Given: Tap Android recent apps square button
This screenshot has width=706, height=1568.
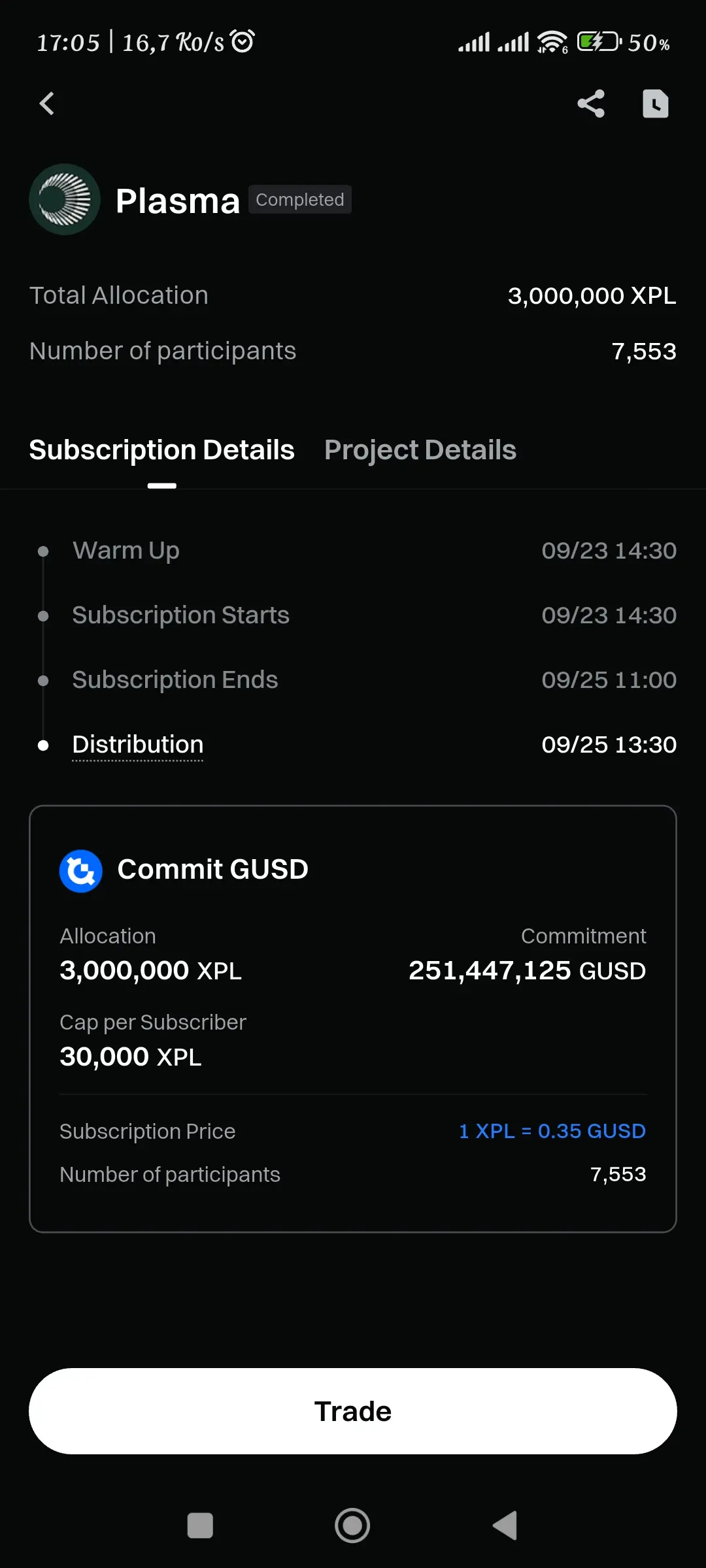Looking at the screenshot, I should pyautogui.click(x=200, y=1526).
